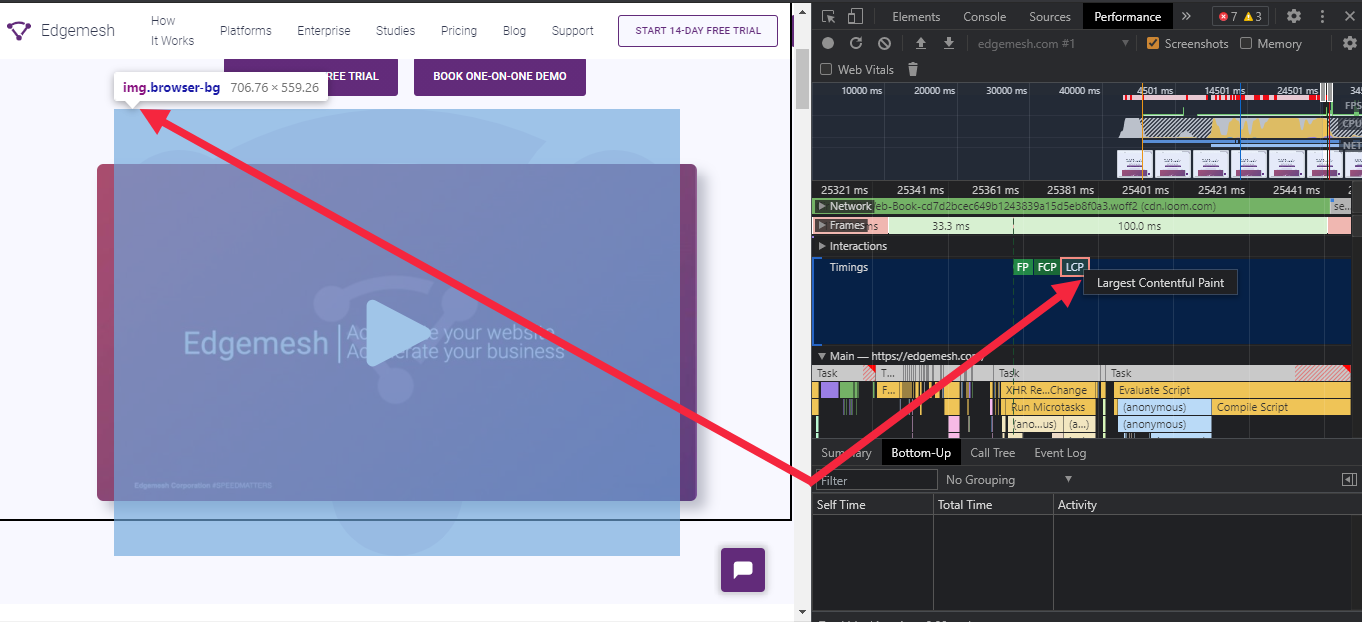This screenshot has height=622, width=1362.
Task: Enable the Memory checkbox
Action: [x=1246, y=43]
